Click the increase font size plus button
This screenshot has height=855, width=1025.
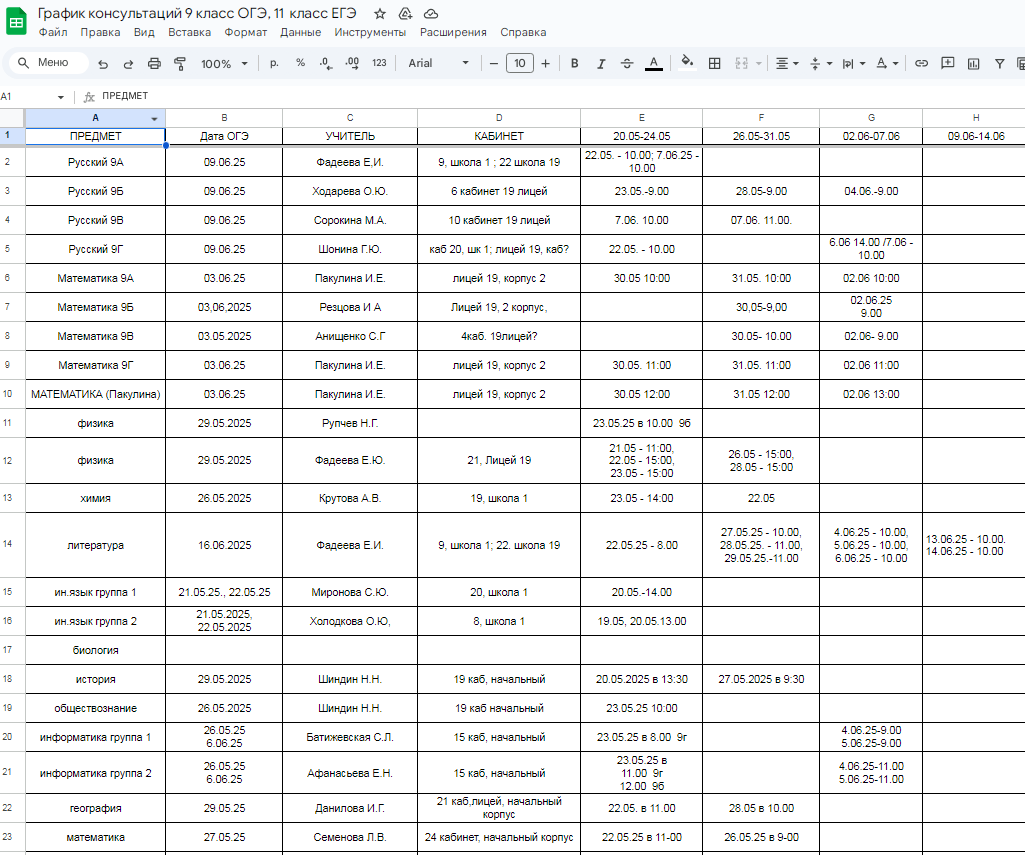click(x=545, y=63)
